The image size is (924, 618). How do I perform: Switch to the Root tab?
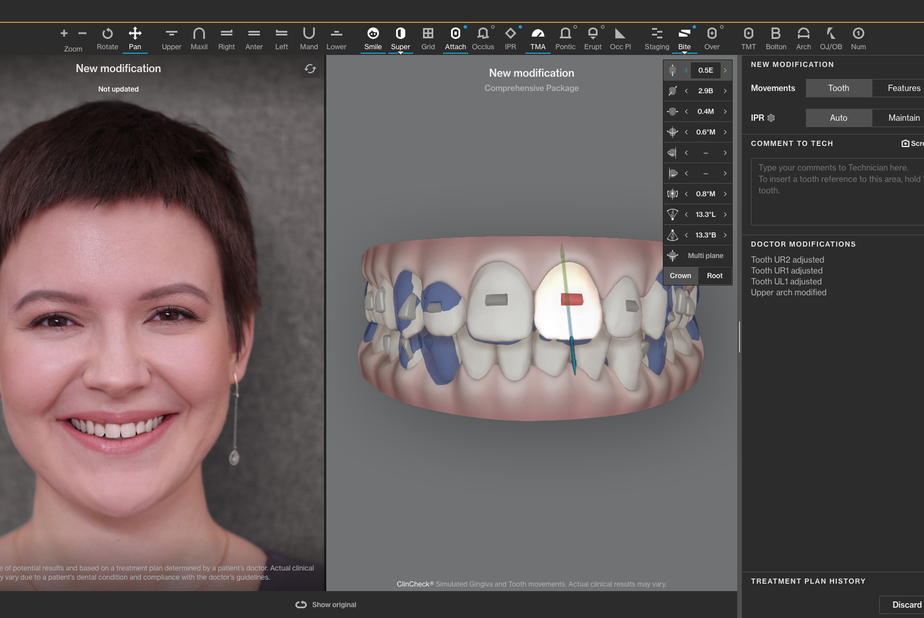point(714,276)
